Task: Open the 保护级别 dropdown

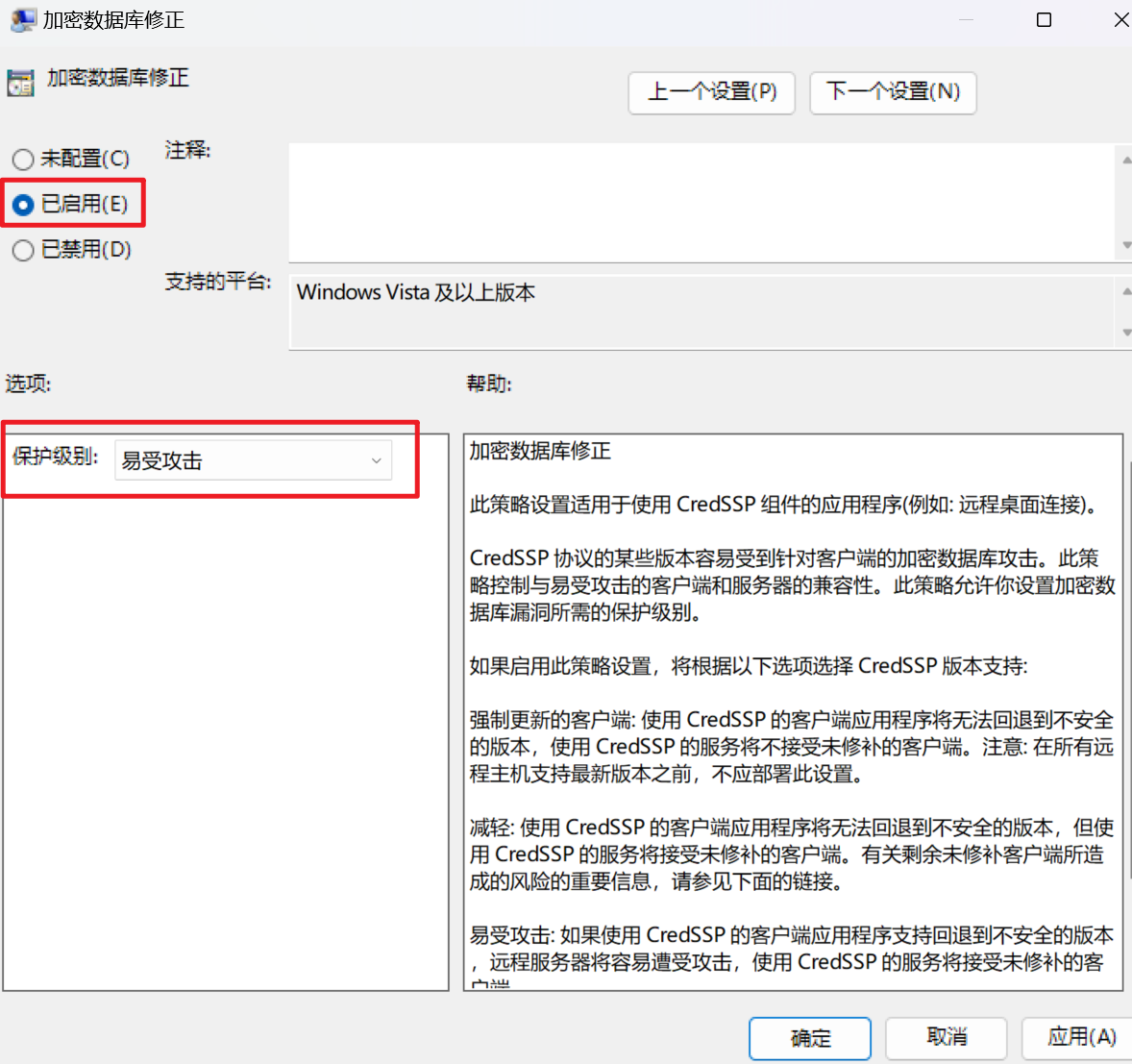Action: [x=253, y=460]
